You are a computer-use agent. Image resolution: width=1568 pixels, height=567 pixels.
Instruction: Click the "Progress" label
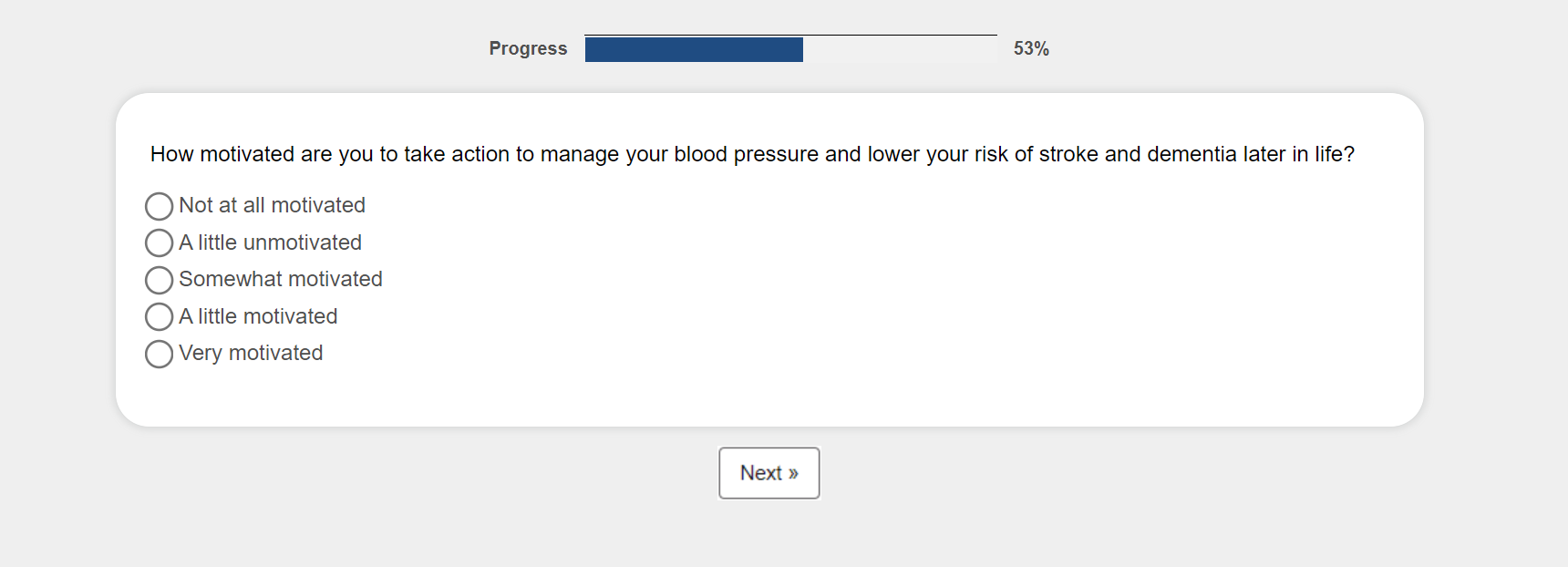(528, 48)
